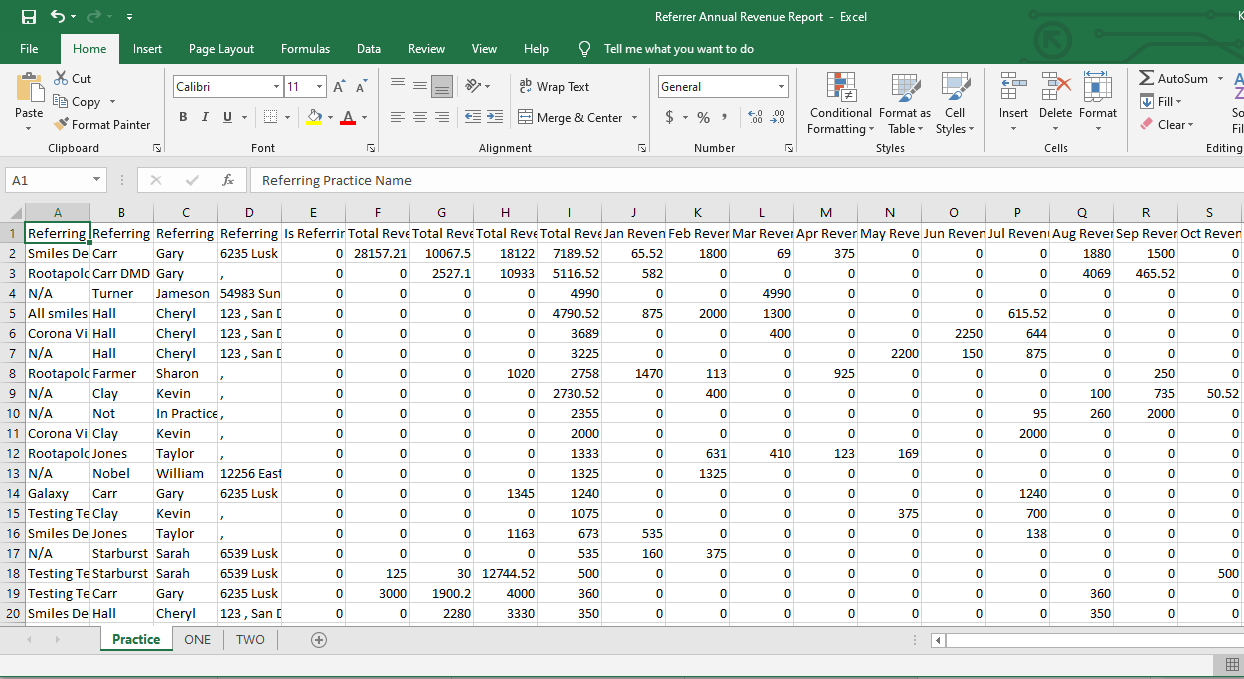
Task: Click the AutoSum button
Action: tap(1174, 78)
